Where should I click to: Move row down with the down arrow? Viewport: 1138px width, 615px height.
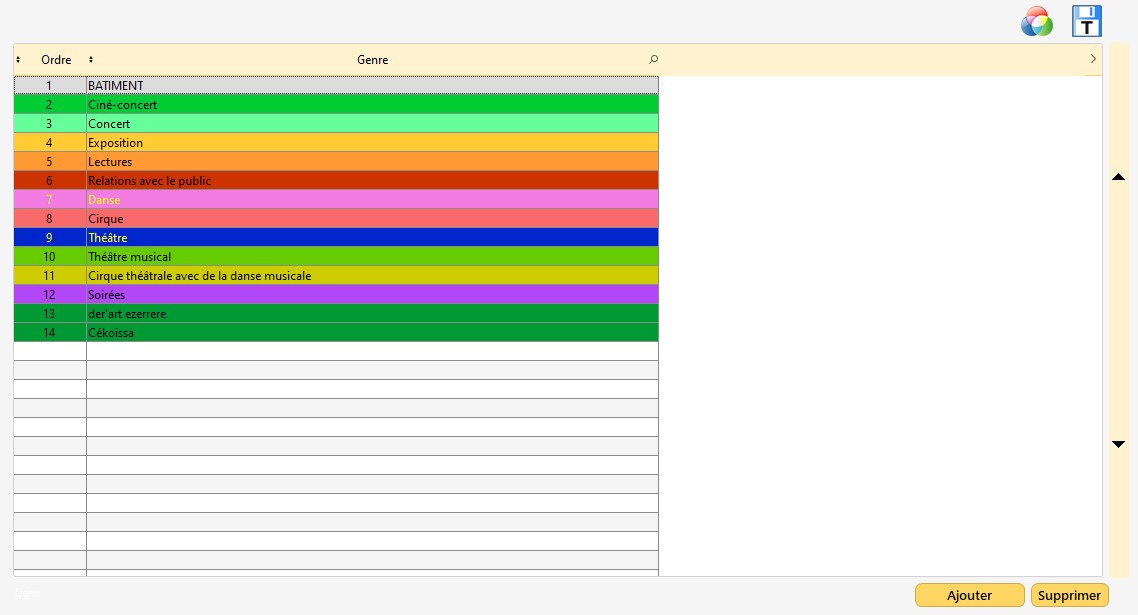pyautogui.click(x=1119, y=444)
